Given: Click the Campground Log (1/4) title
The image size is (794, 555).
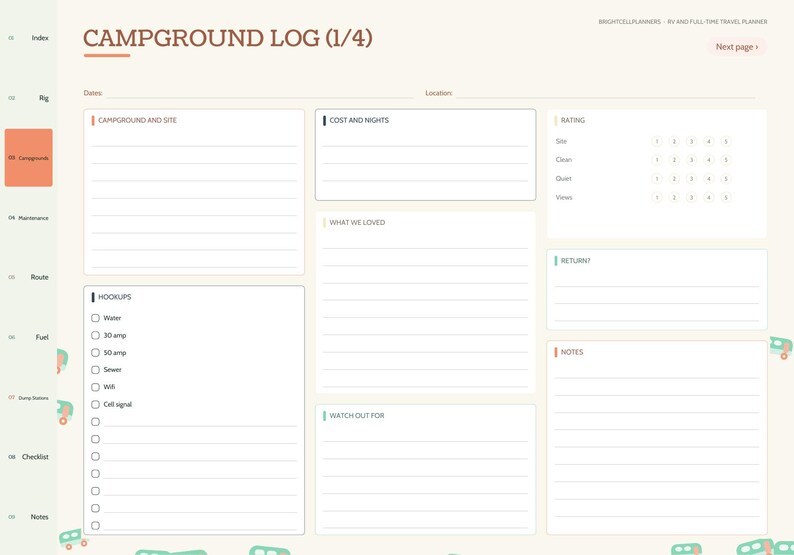Looking at the screenshot, I should pyautogui.click(x=228, y=38).
